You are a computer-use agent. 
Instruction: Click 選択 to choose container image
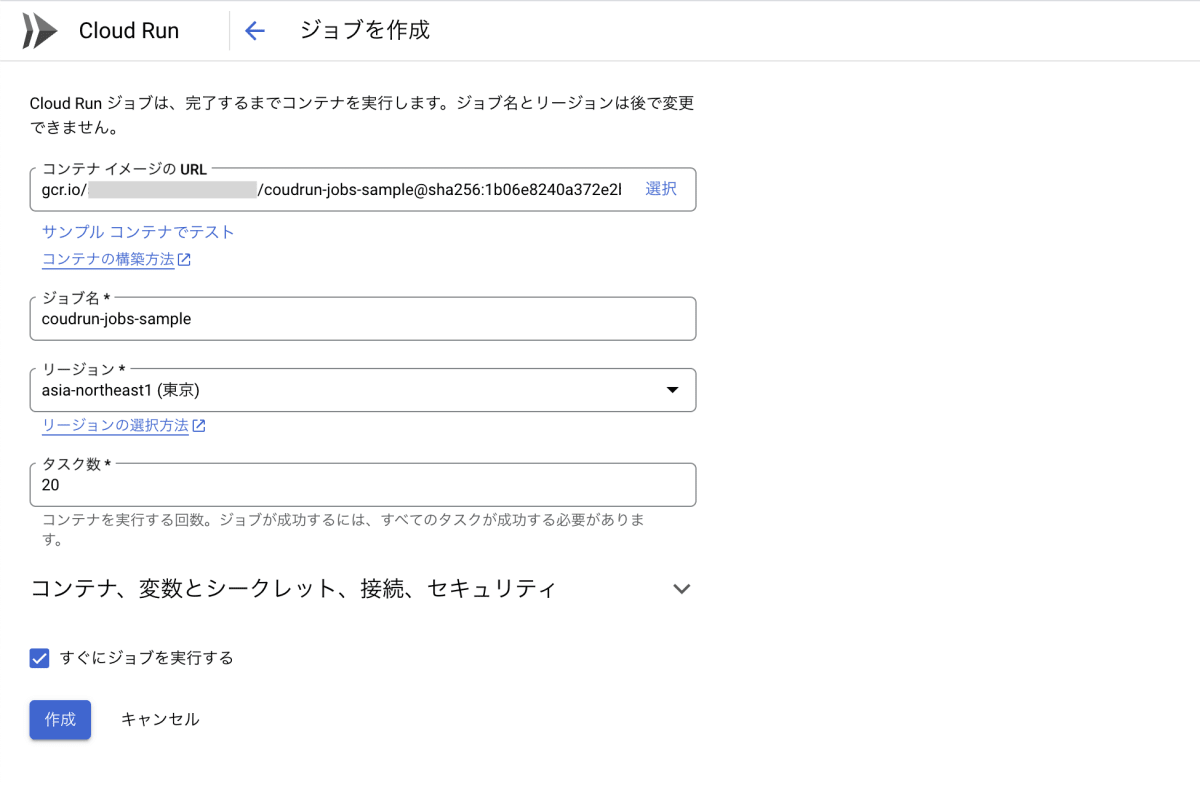(661, 189)
